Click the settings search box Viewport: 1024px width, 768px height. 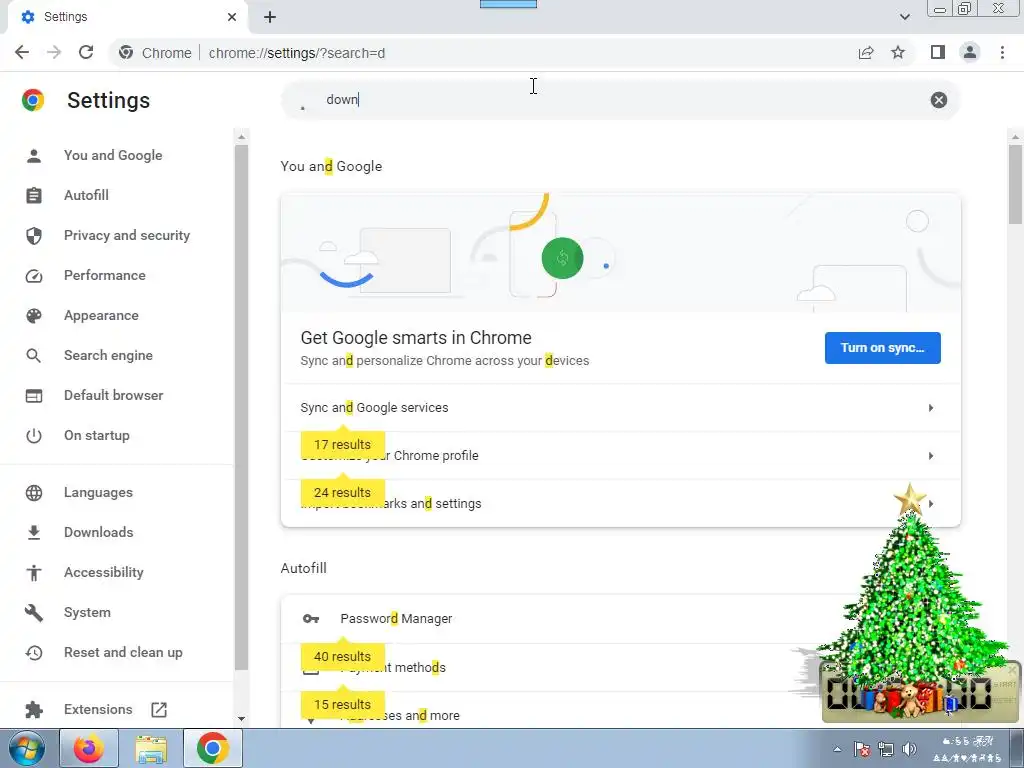point(620,100)
